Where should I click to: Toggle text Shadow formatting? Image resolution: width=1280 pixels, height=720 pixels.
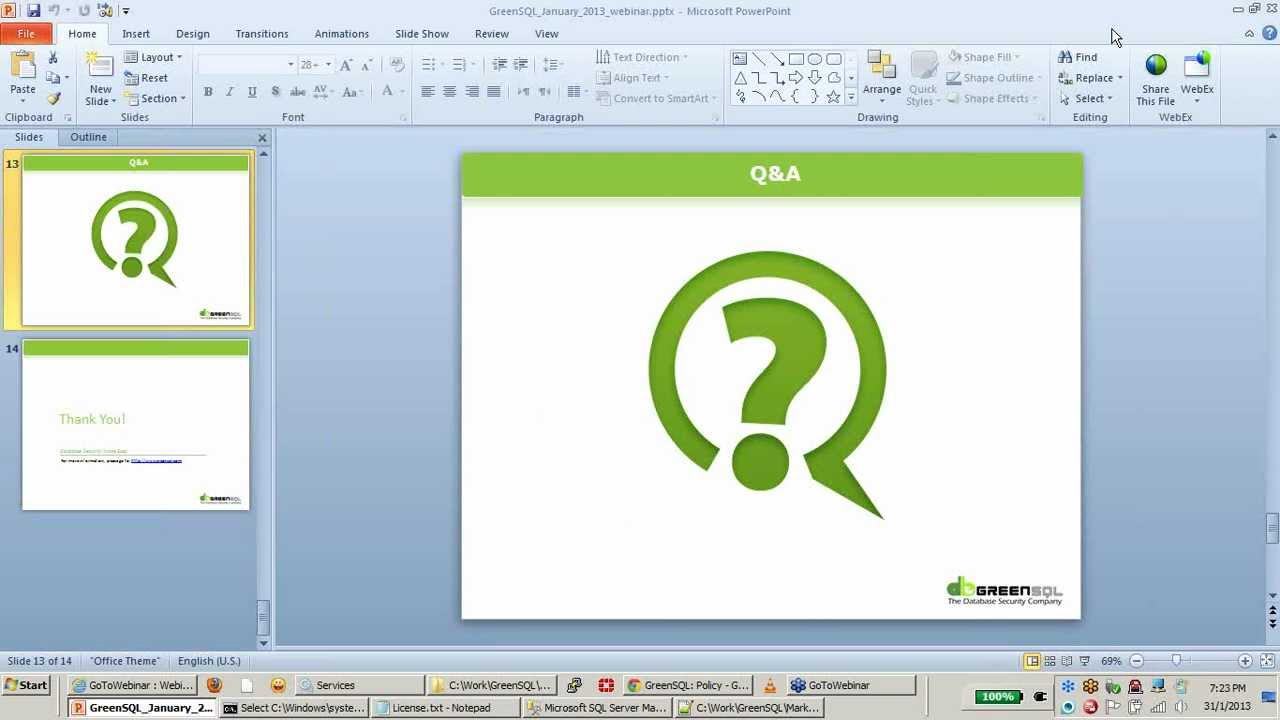coord(274,92)
